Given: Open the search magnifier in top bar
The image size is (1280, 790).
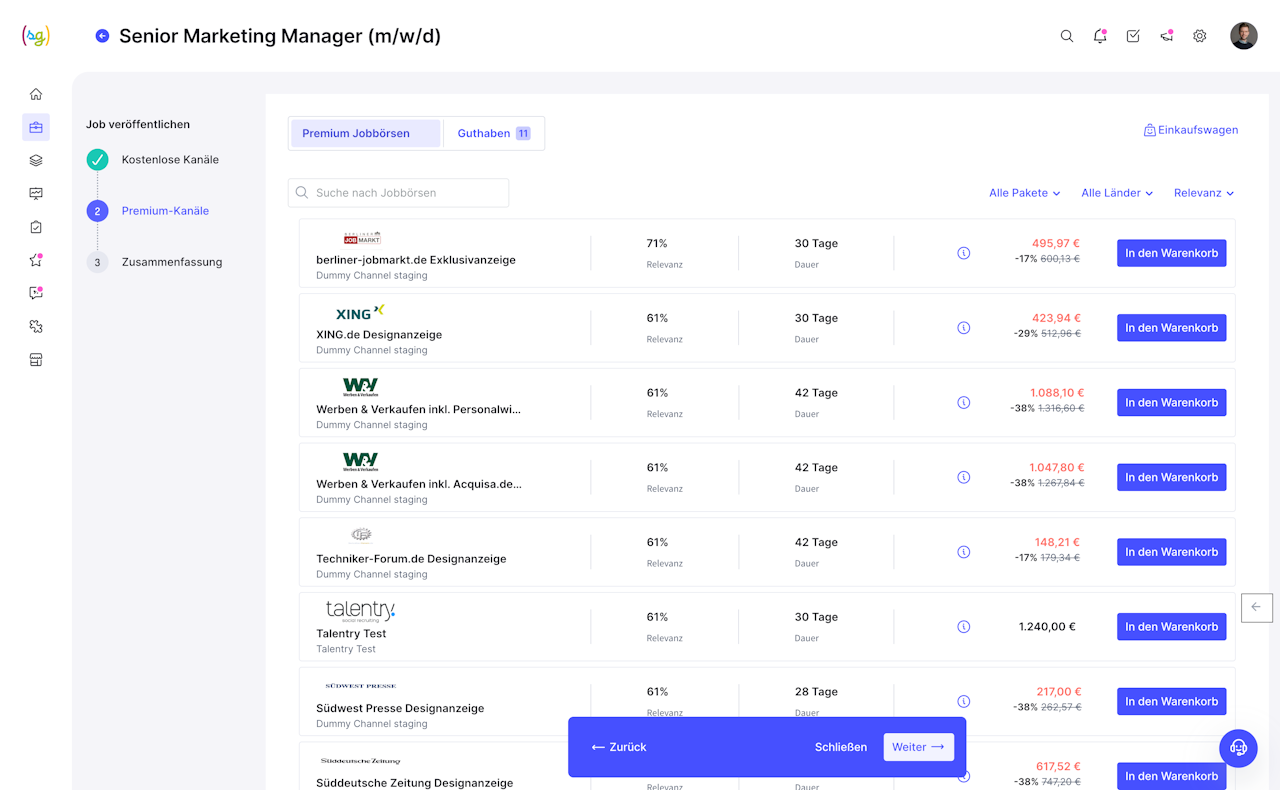Looking at the screenshot, I should pyautogui.click(x=1067, y=36).
